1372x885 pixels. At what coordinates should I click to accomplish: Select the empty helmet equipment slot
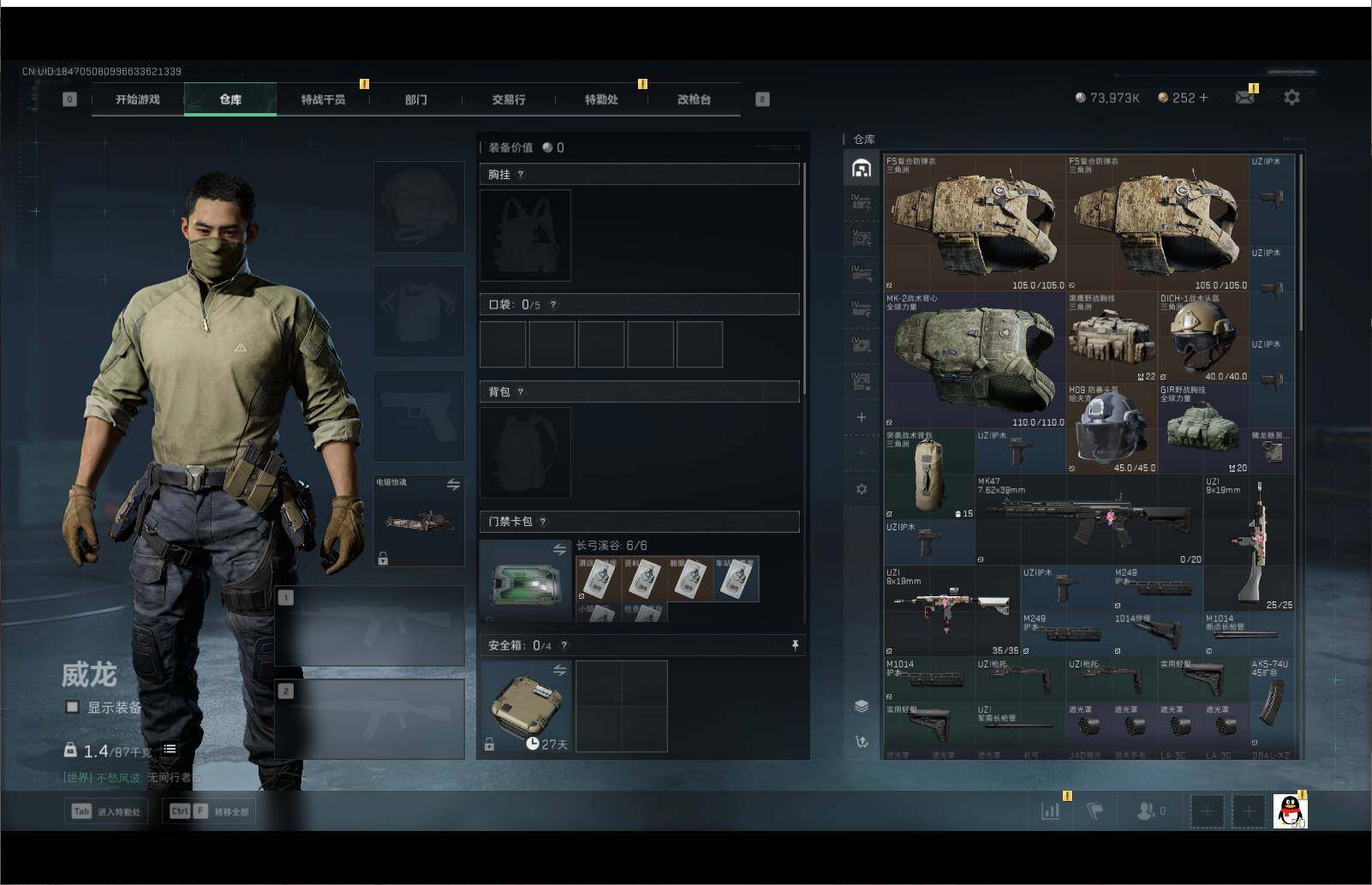[x=419, y=206]
